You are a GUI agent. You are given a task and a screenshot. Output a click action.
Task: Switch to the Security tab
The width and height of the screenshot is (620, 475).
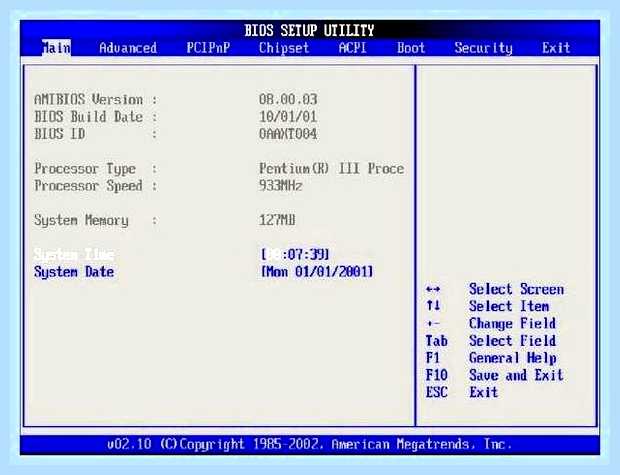(x=483, y=48)
